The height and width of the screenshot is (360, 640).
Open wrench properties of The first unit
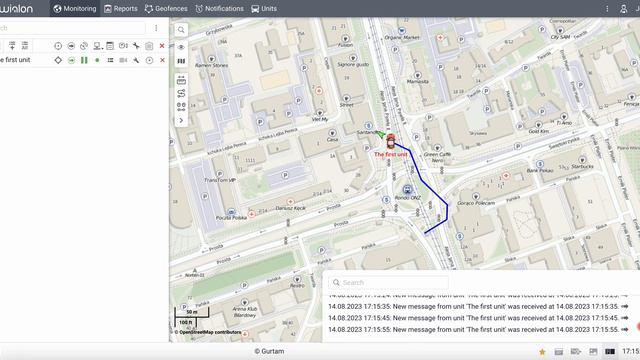pos(136,60)
